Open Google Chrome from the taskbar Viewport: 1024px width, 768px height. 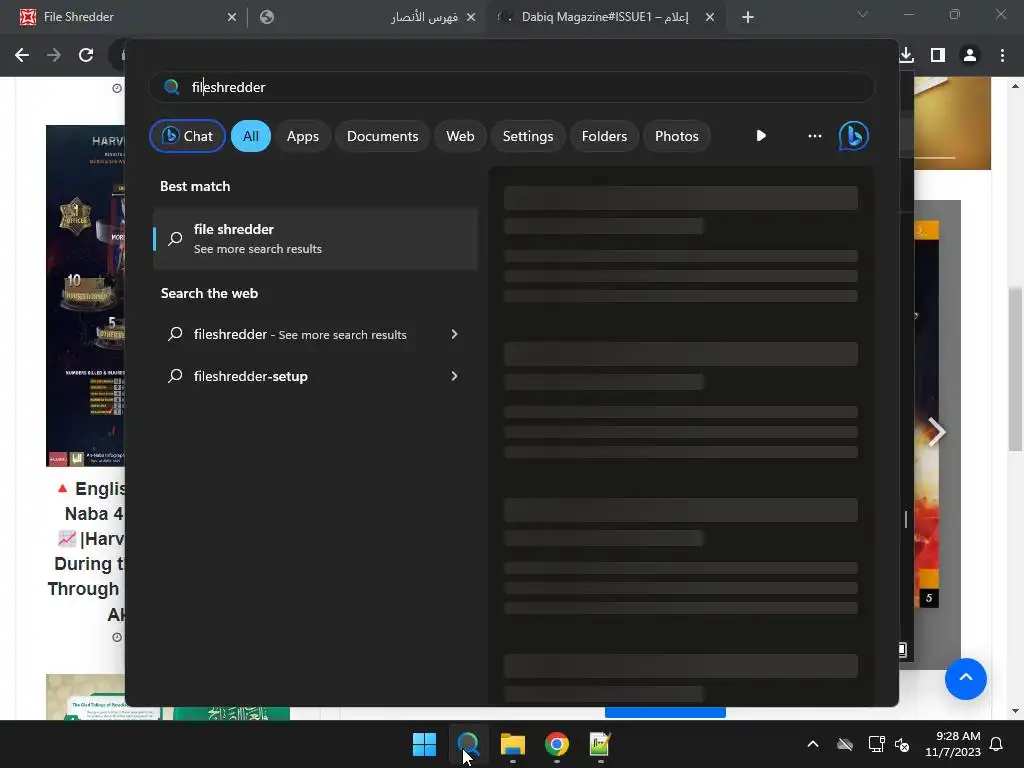(x=556, y=744)
